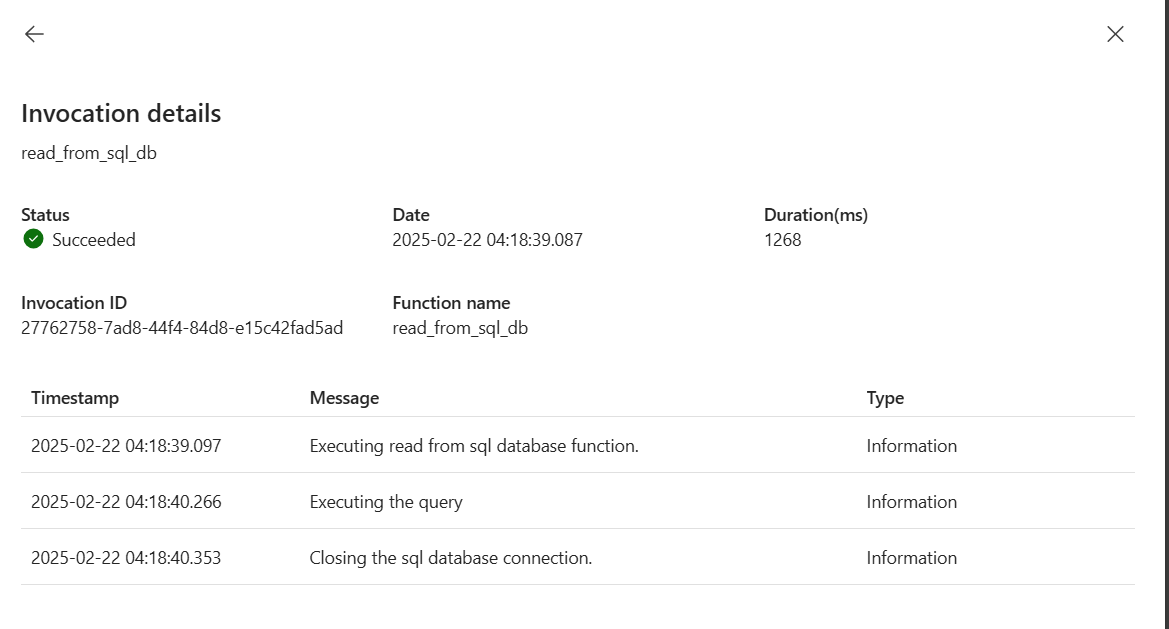Image resolution: width=1169 pixels, height=629 pixels.
Task: Click Information type in first log row
Action: coord(911,446)
